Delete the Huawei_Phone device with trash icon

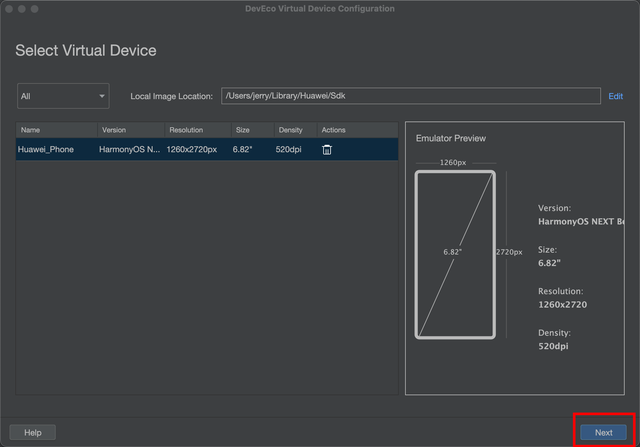click(327, 150)
